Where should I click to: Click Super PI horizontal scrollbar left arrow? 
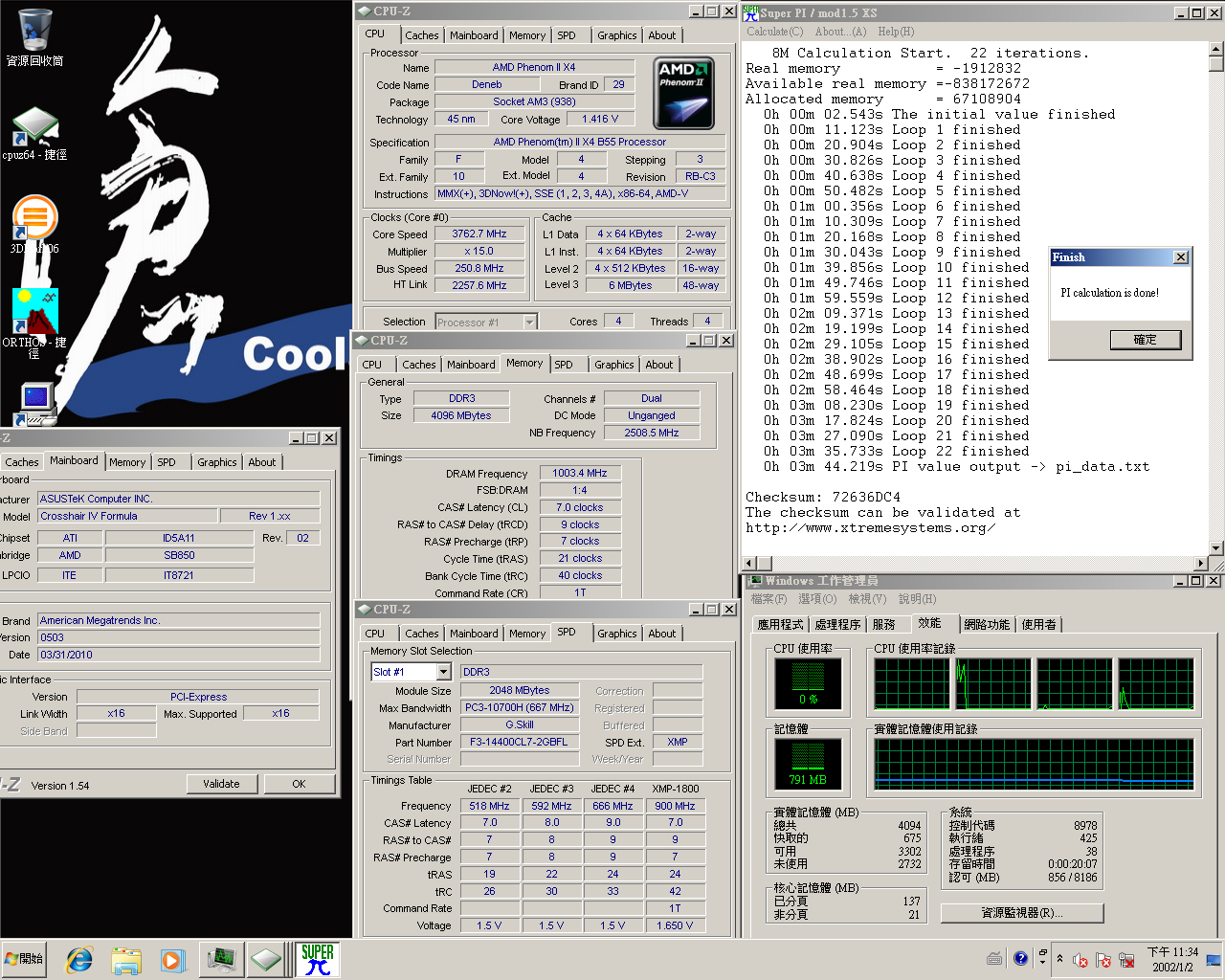tap(748, 564)
